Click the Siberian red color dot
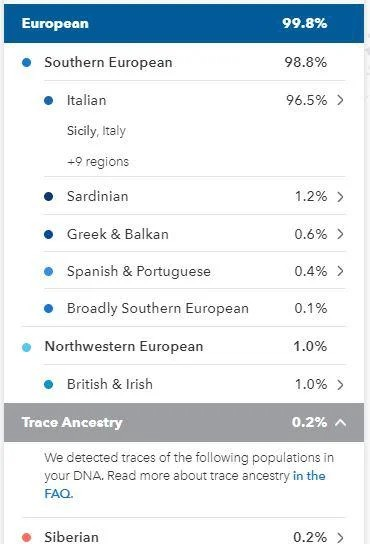This screenshot has width=370, height=544. tap(26, 537)
